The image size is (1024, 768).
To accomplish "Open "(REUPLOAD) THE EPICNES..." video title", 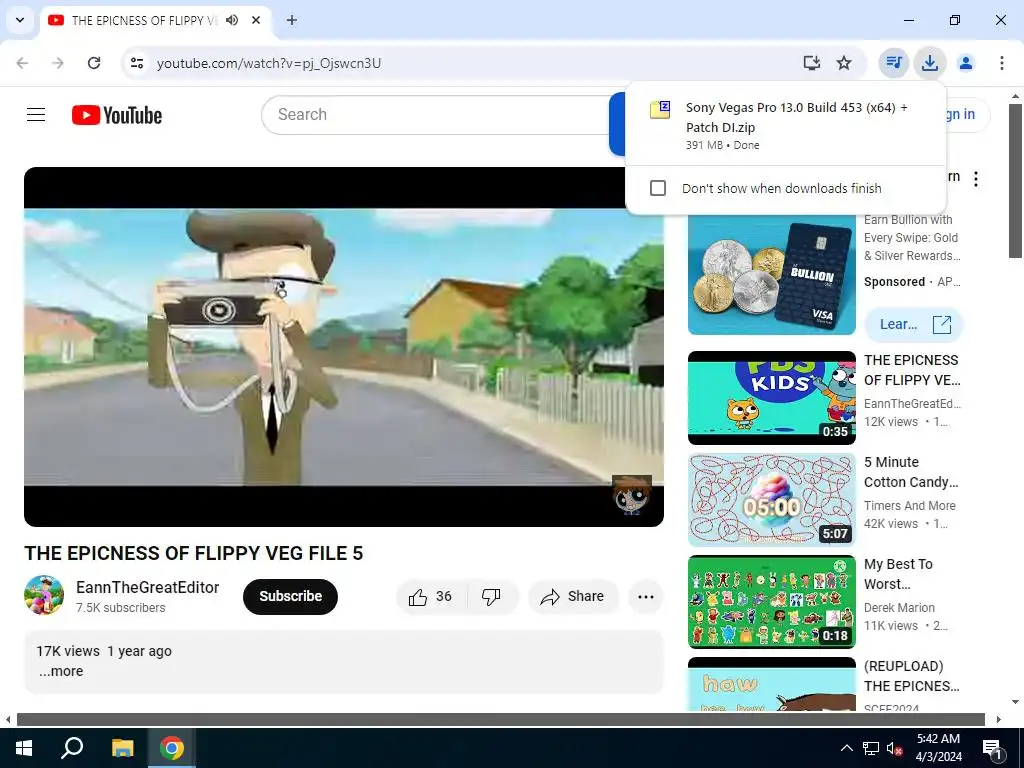I will (x=912, y=676).
